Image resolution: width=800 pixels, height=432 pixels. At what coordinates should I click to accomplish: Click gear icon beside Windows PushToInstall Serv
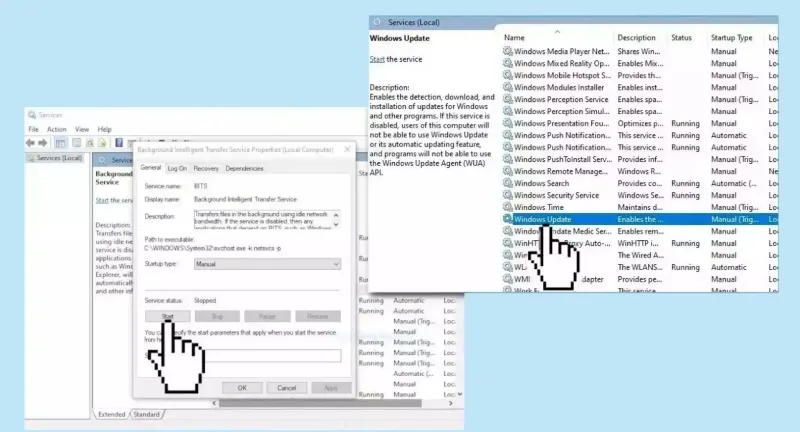pos(508,159)
